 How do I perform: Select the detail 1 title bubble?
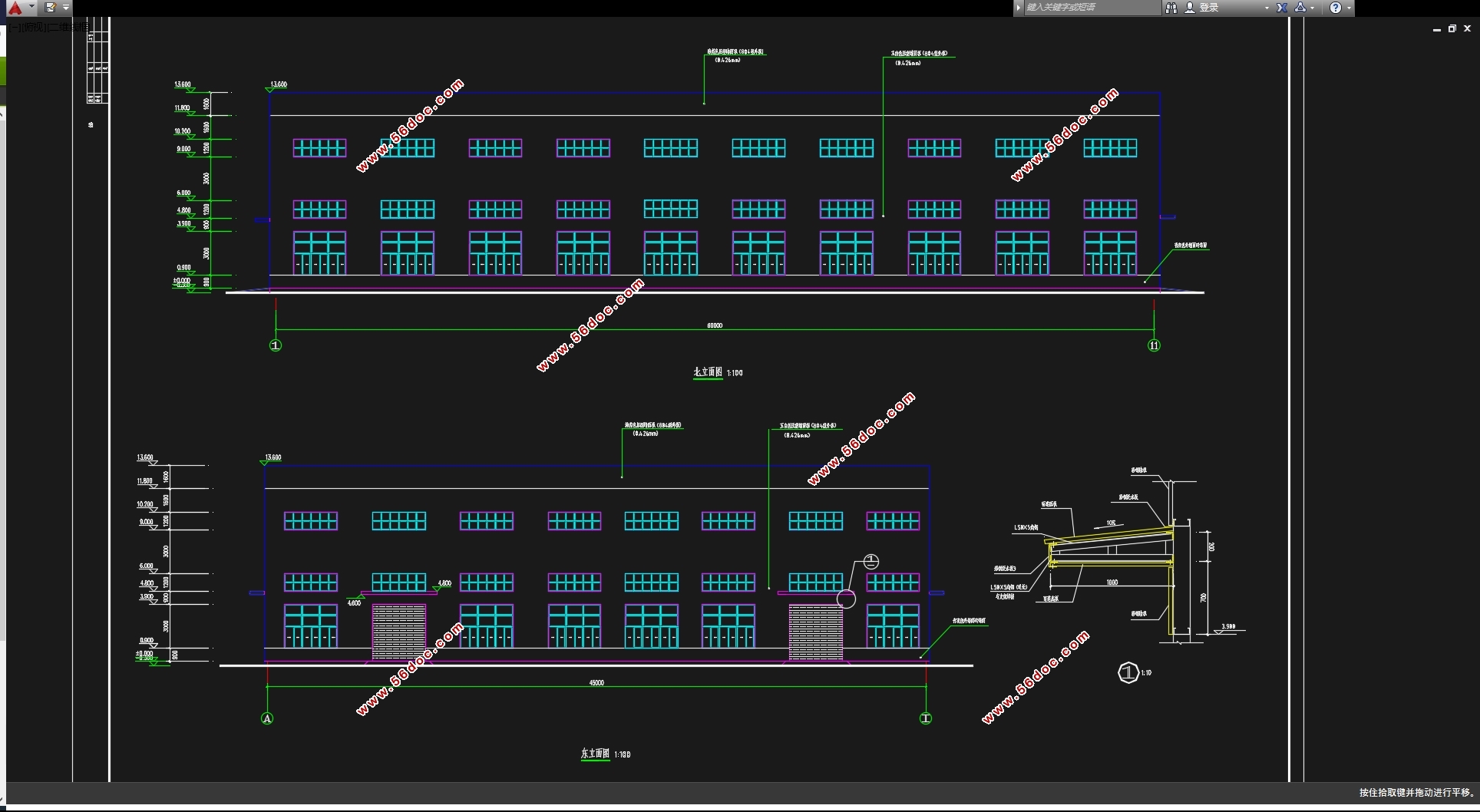pyautogui.click(x=1128, y=673)
